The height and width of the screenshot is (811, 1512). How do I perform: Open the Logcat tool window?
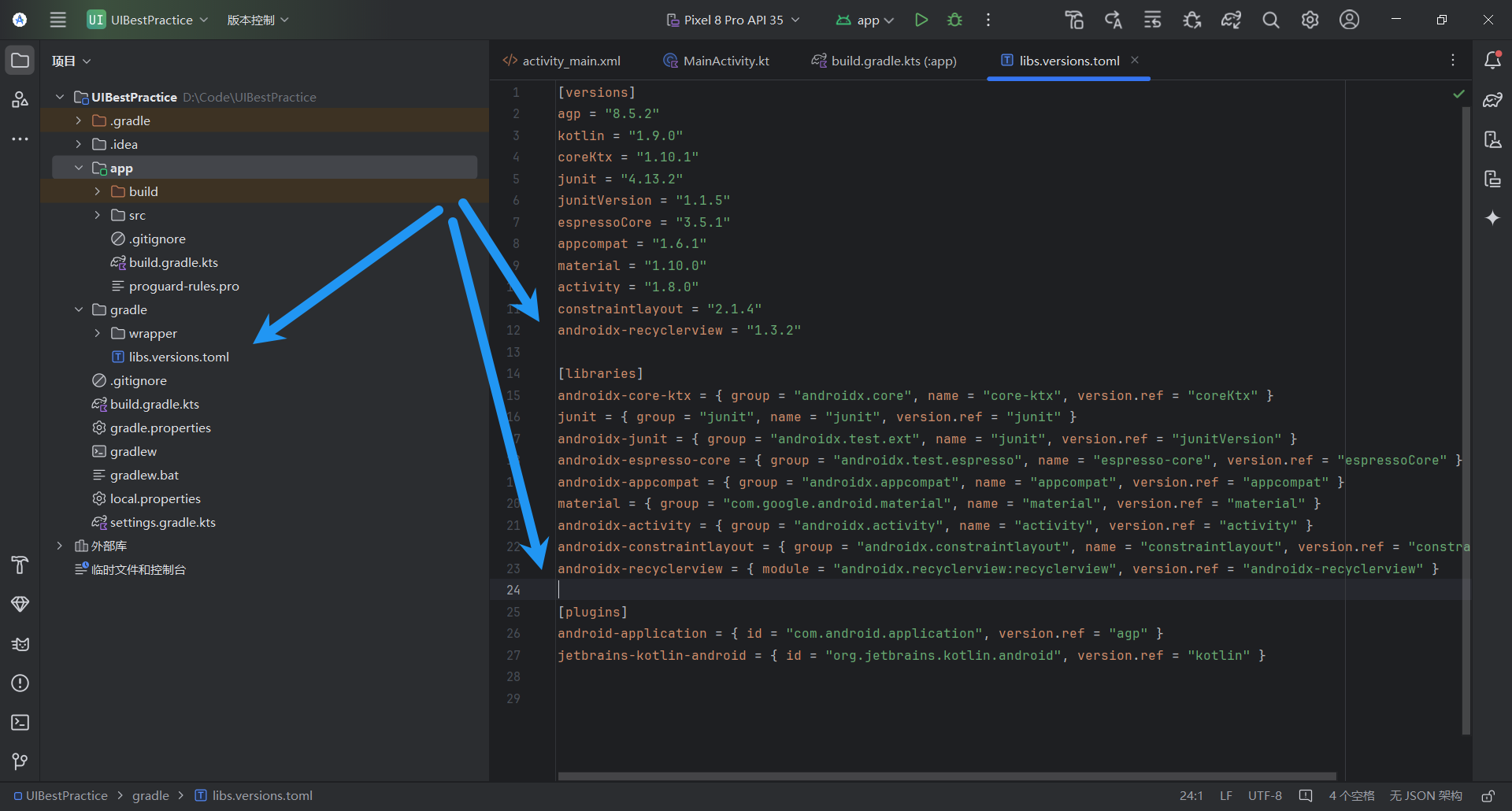(x=20, y=644)
